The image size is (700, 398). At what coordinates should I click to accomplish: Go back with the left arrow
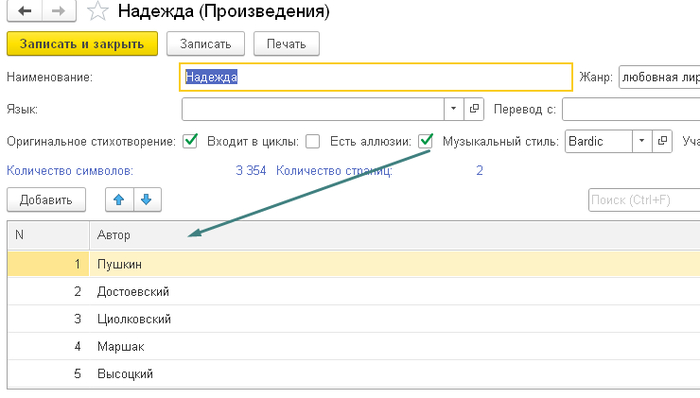point(25,10)
